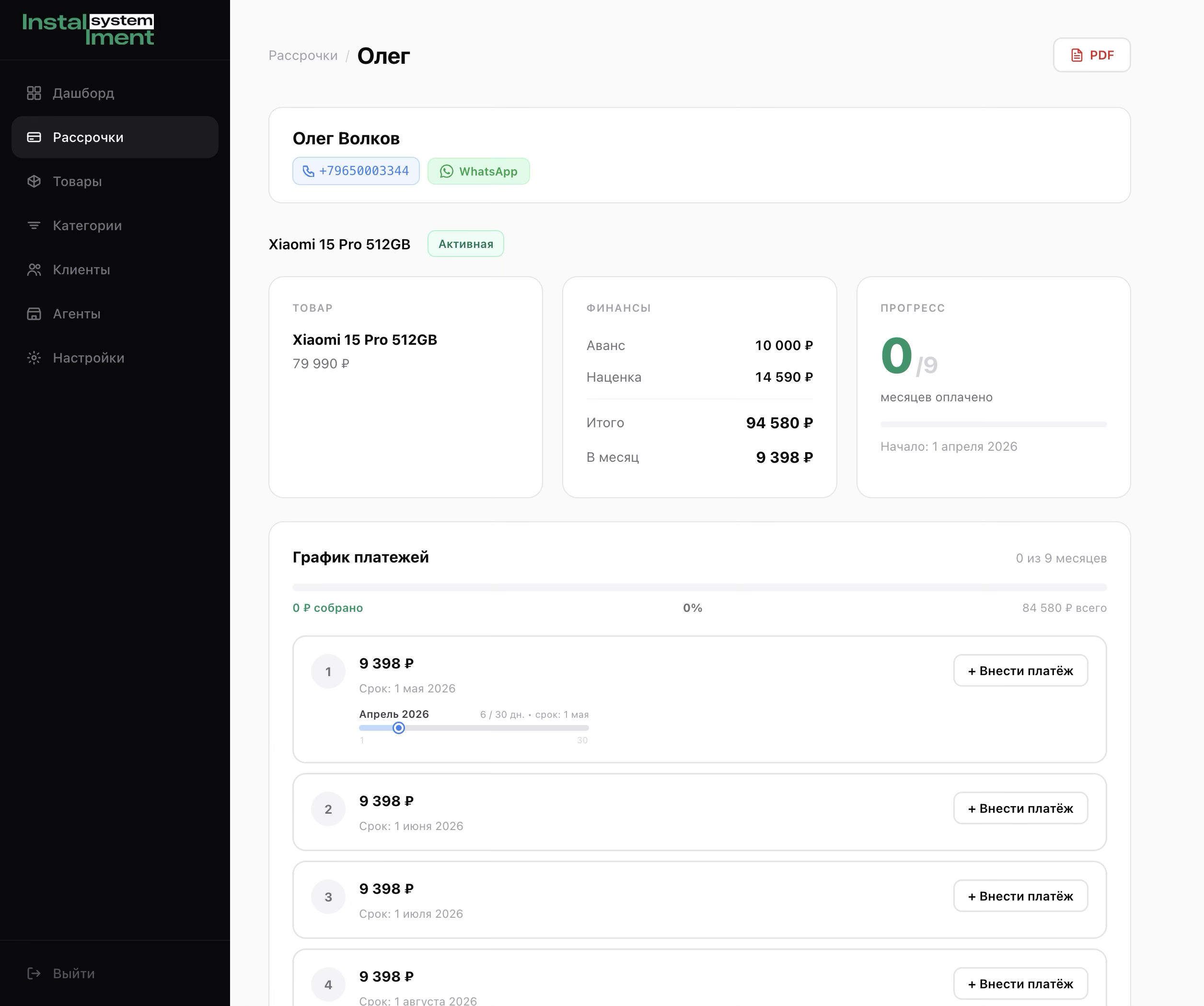Click the Настройки gear icon
The image size is (1204, 1006).
click(x=34, y=358)
